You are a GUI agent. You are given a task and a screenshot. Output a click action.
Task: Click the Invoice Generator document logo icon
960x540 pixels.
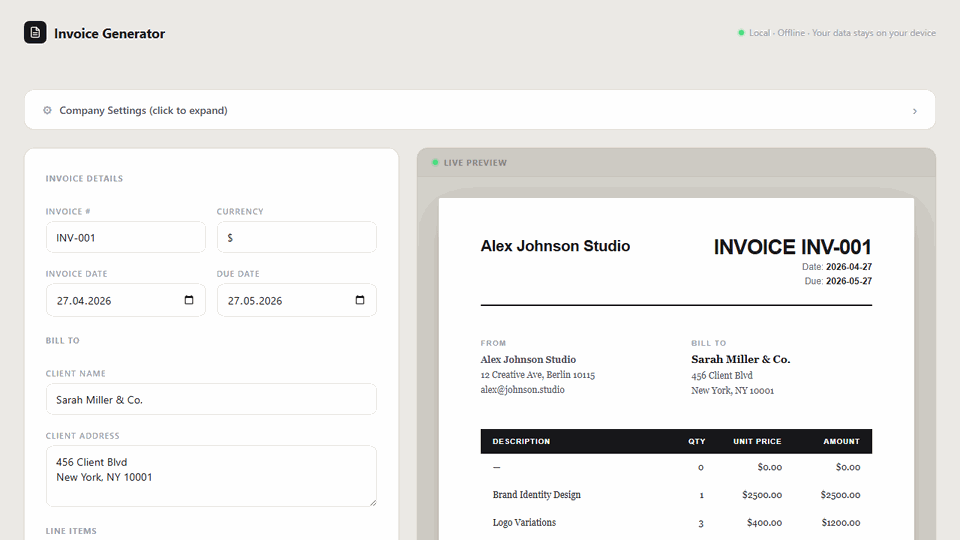point(35,32)
